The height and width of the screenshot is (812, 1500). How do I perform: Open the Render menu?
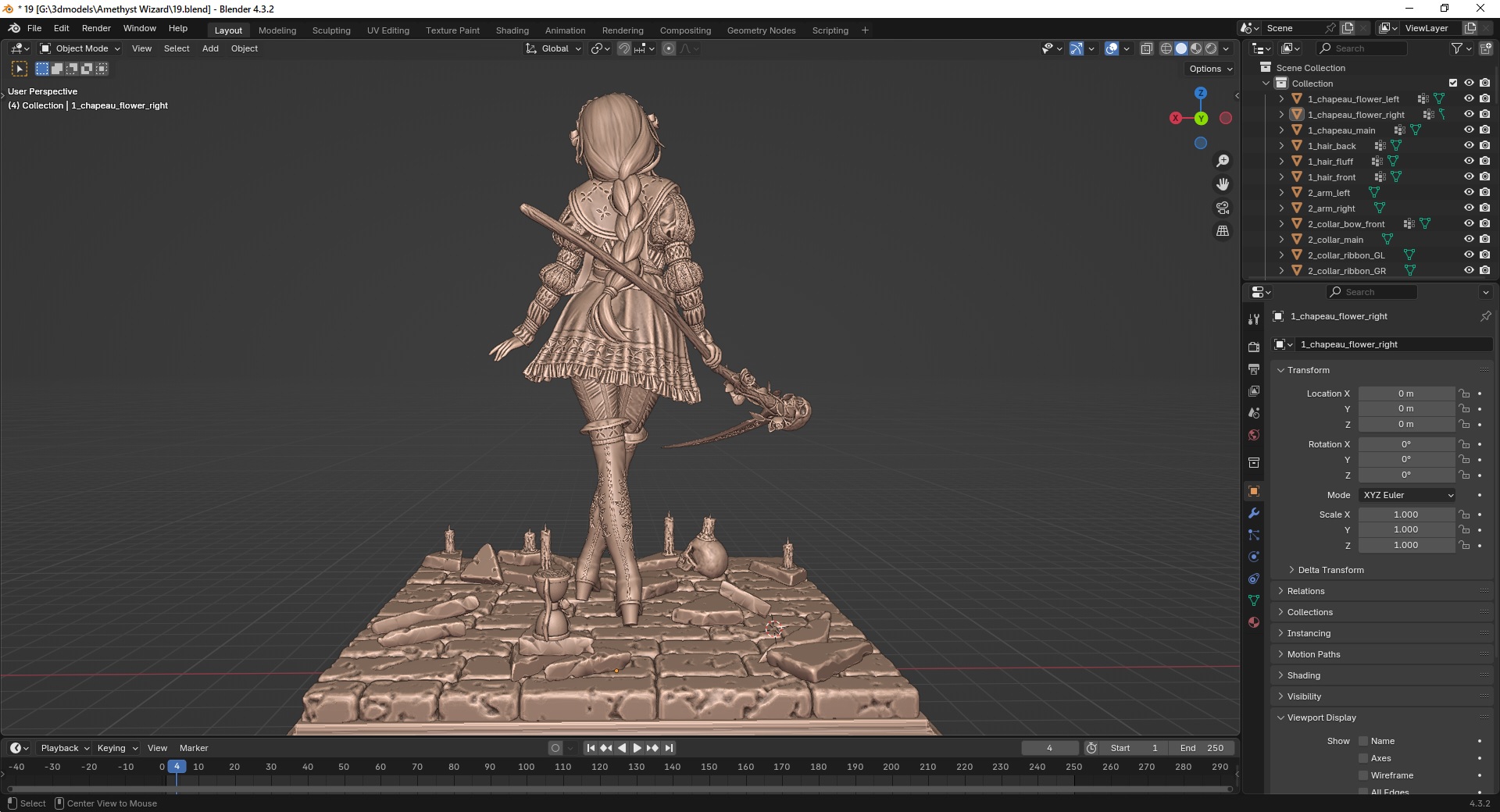tap(96, 28)
